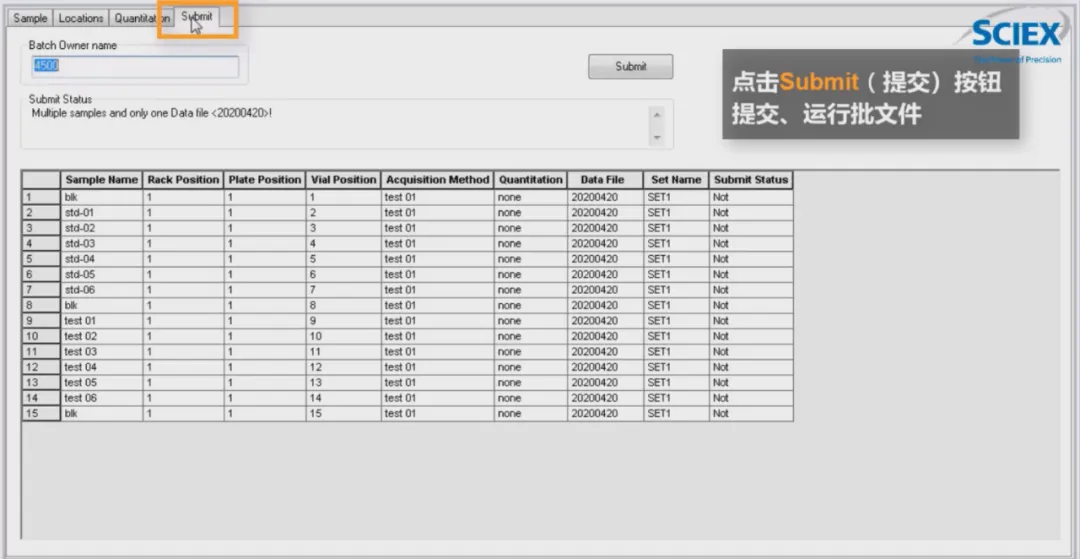Click the Submit Status message text
The image size is (1080, 559).
(152, 113)
